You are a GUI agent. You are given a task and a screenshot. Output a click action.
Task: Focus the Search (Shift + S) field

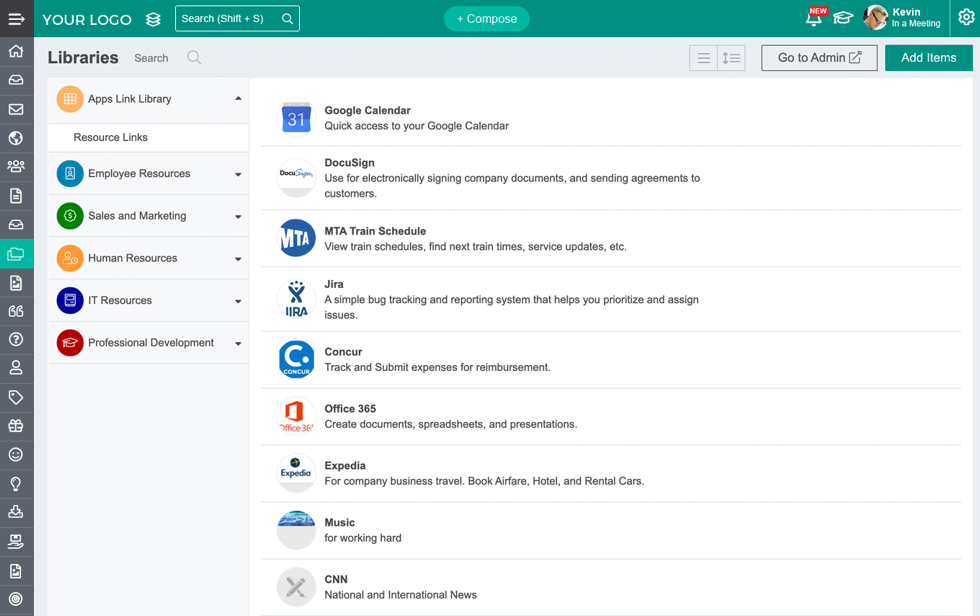click(238, 19)
